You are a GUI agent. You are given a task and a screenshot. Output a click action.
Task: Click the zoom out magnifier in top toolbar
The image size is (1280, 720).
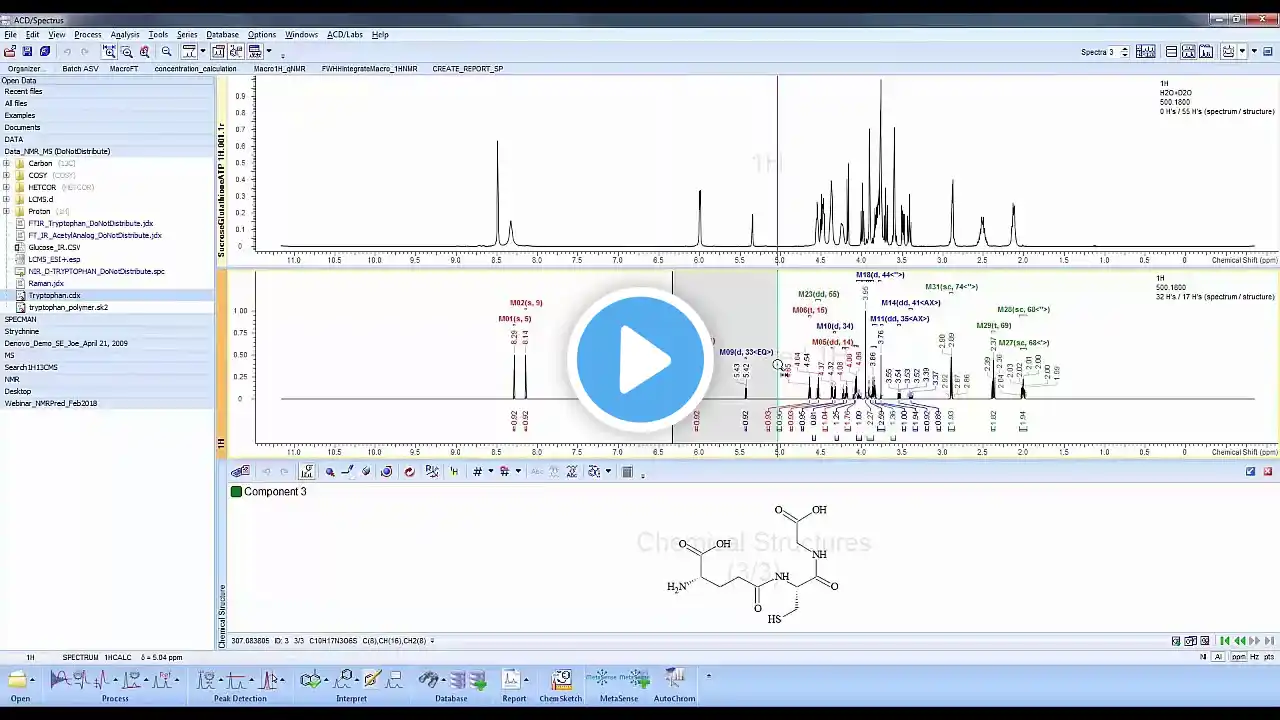166,52
